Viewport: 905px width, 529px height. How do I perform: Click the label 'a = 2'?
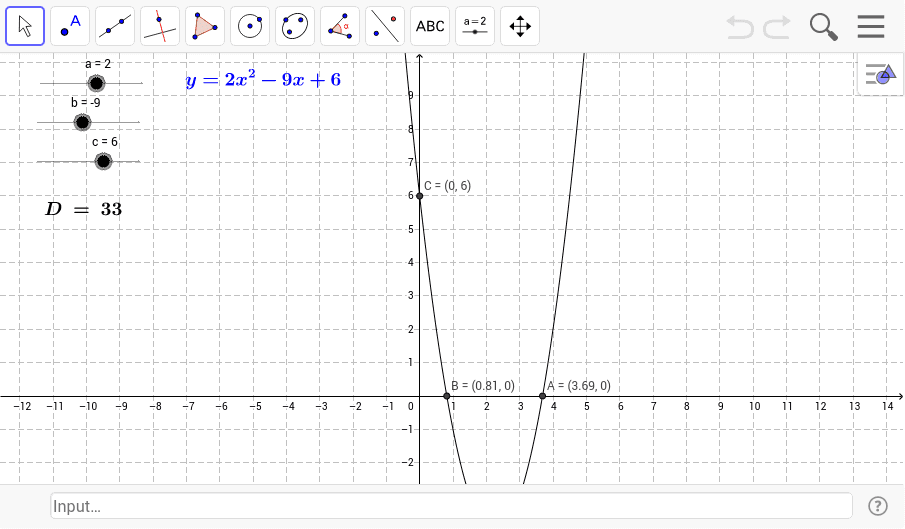click(x=98, y=64)
